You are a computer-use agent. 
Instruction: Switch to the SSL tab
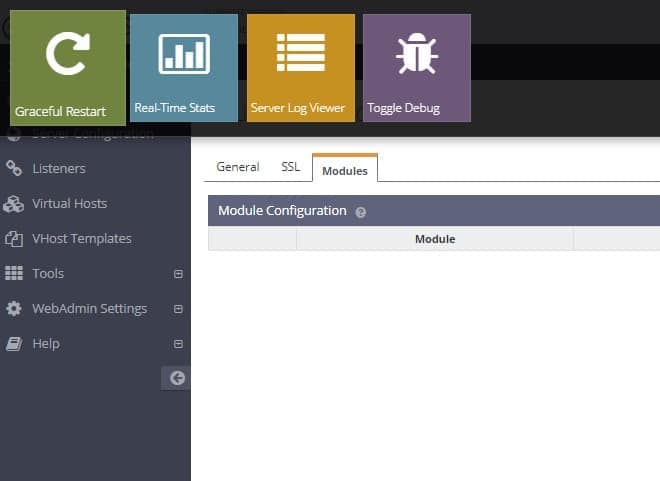coord(290,167)
